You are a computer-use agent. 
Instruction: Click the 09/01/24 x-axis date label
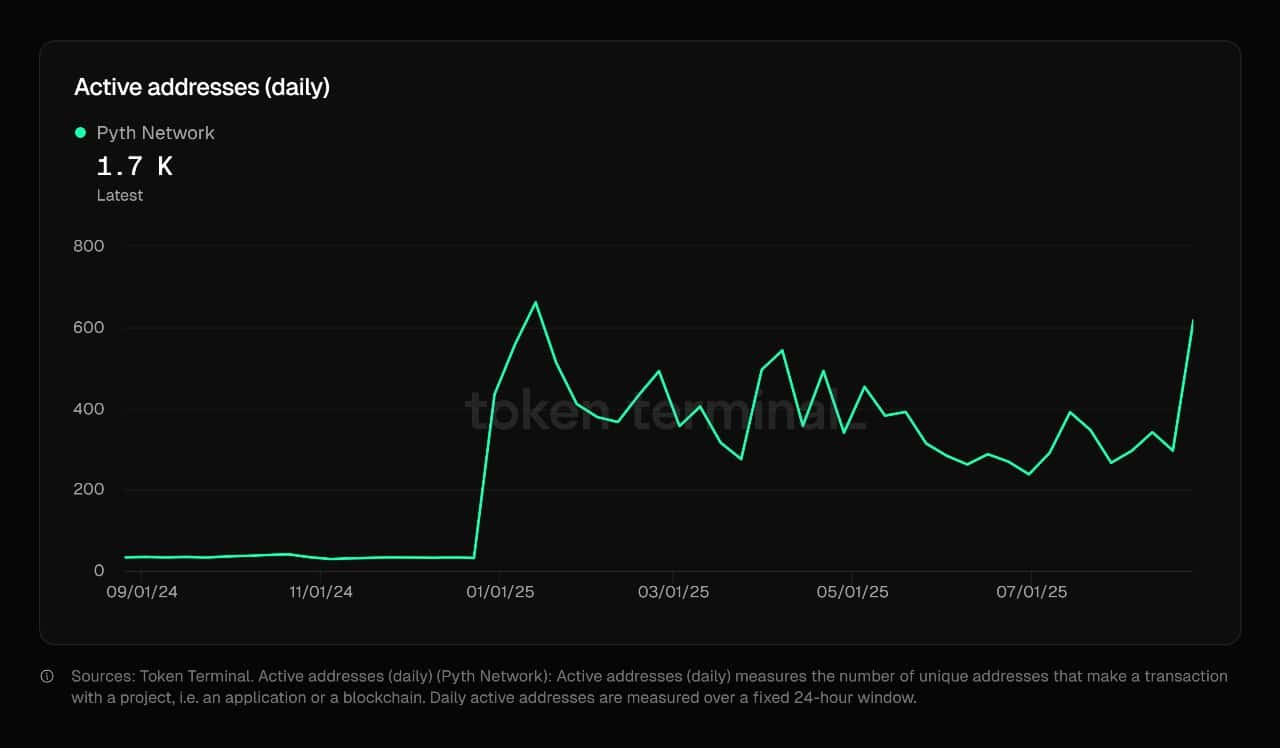(x=142, y=592)
